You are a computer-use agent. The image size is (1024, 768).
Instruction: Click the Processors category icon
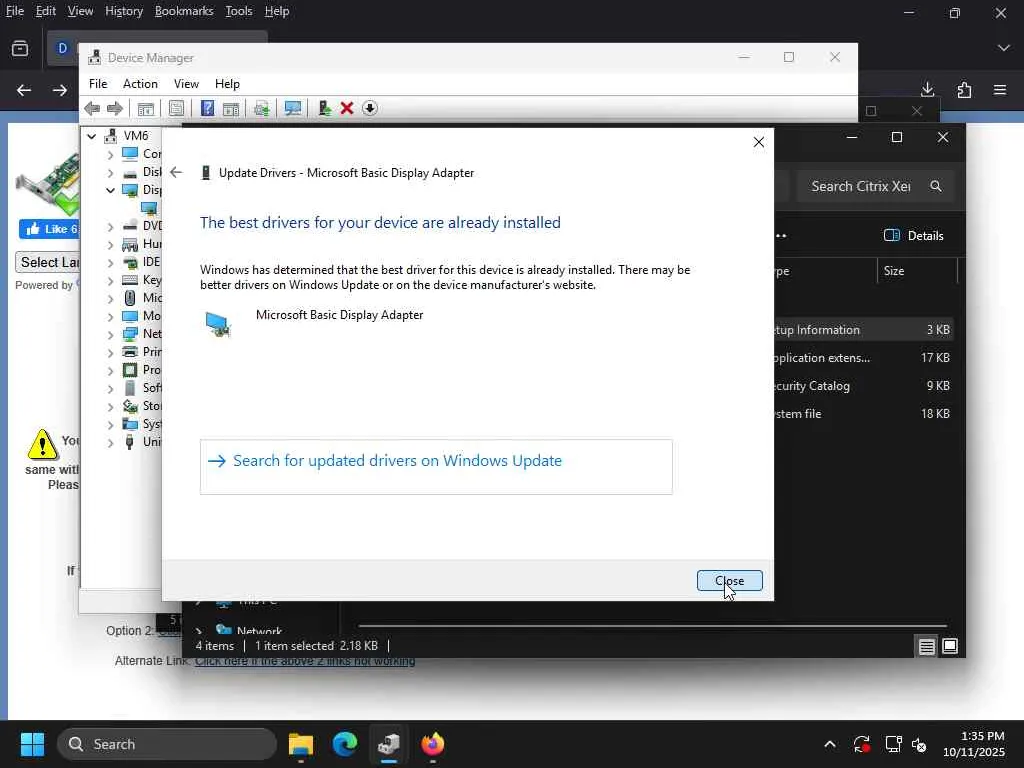[131, 370]
